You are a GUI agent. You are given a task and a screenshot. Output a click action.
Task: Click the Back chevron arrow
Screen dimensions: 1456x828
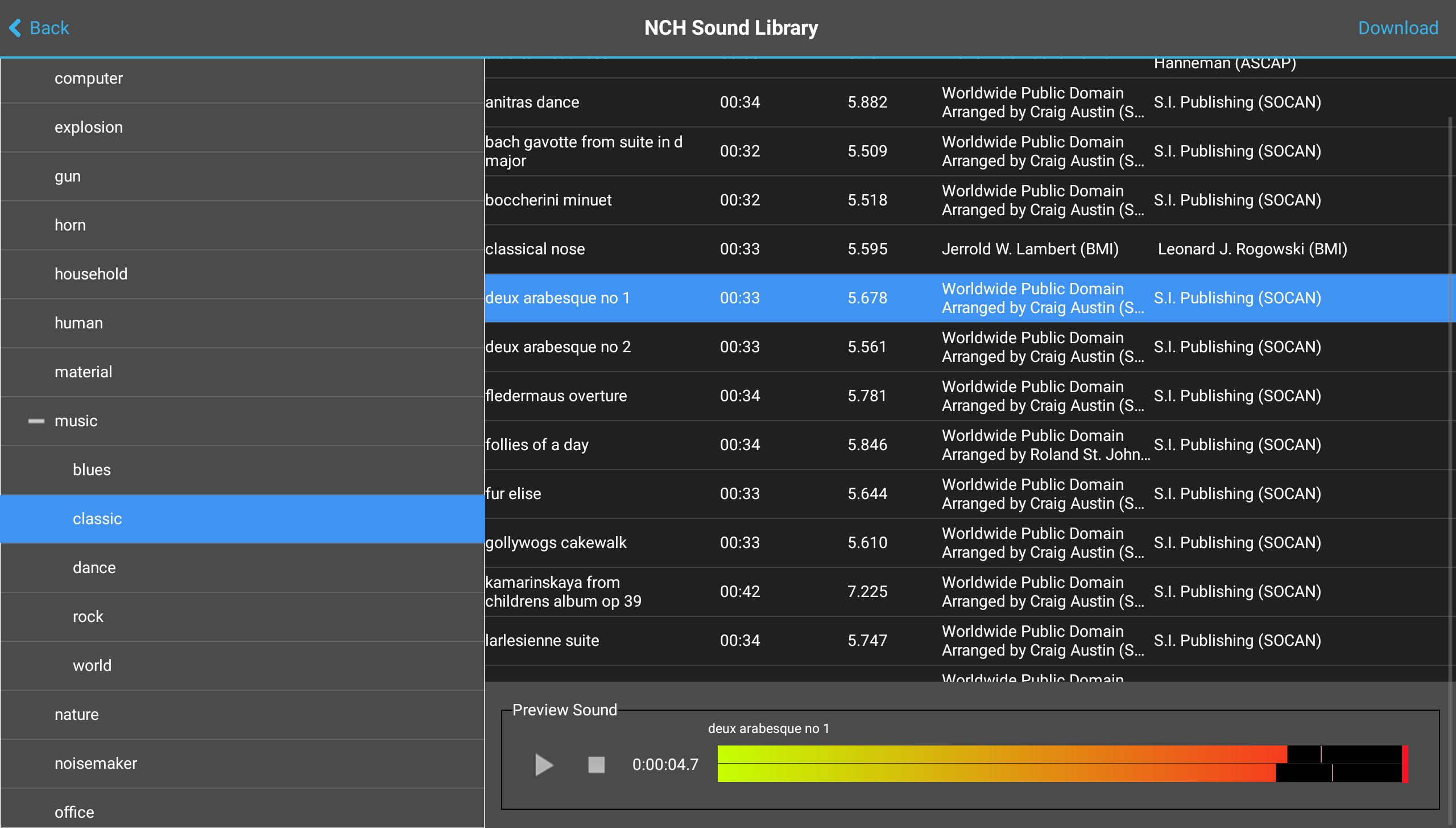[15, 27]
